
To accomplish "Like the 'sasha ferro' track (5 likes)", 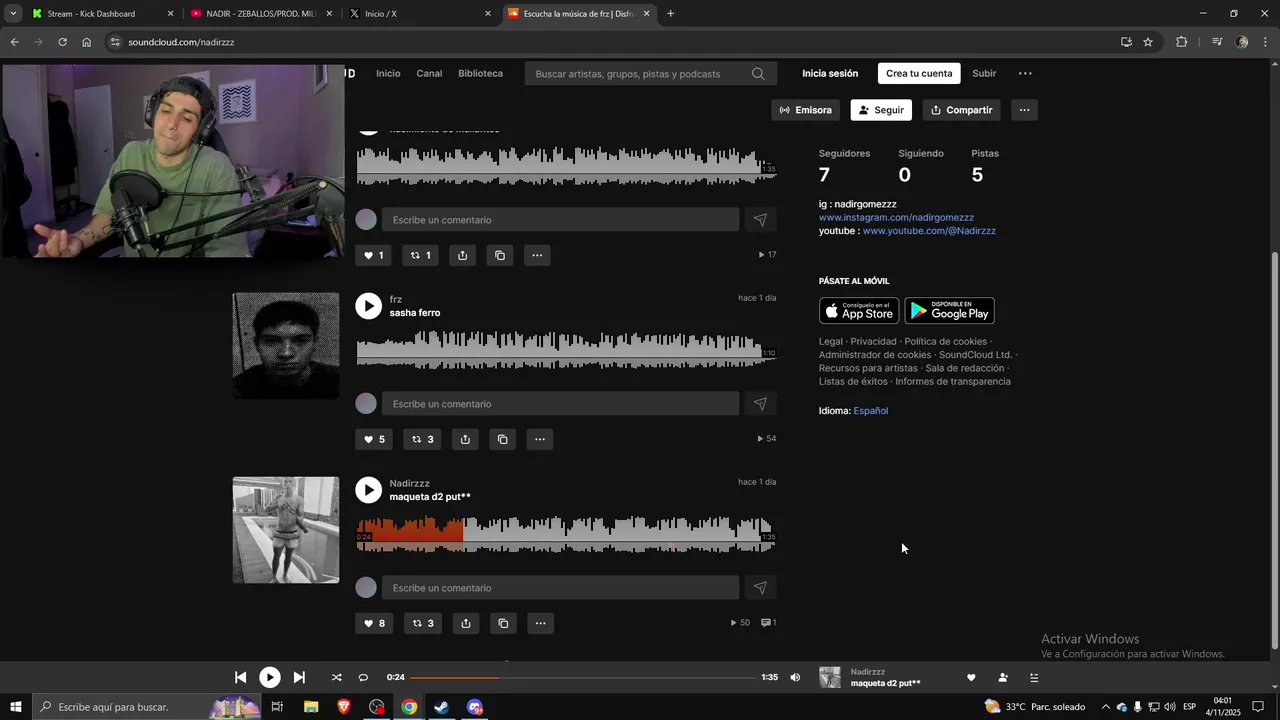I will [x=374, y=439].
